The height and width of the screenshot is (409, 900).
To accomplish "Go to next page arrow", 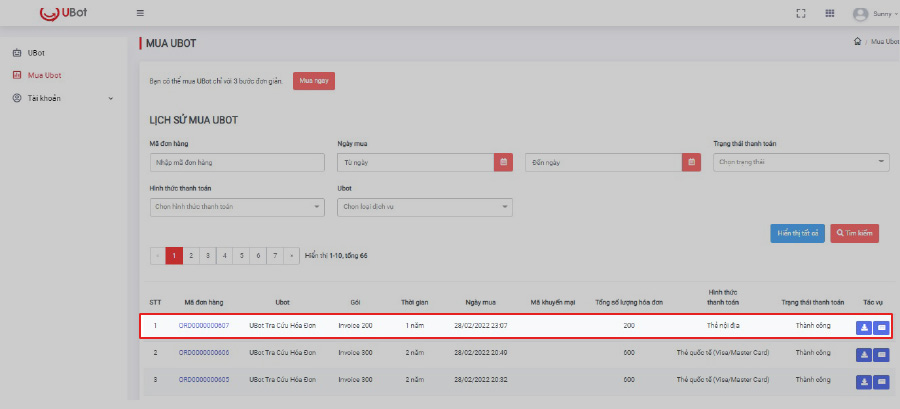I will point(292,256).
